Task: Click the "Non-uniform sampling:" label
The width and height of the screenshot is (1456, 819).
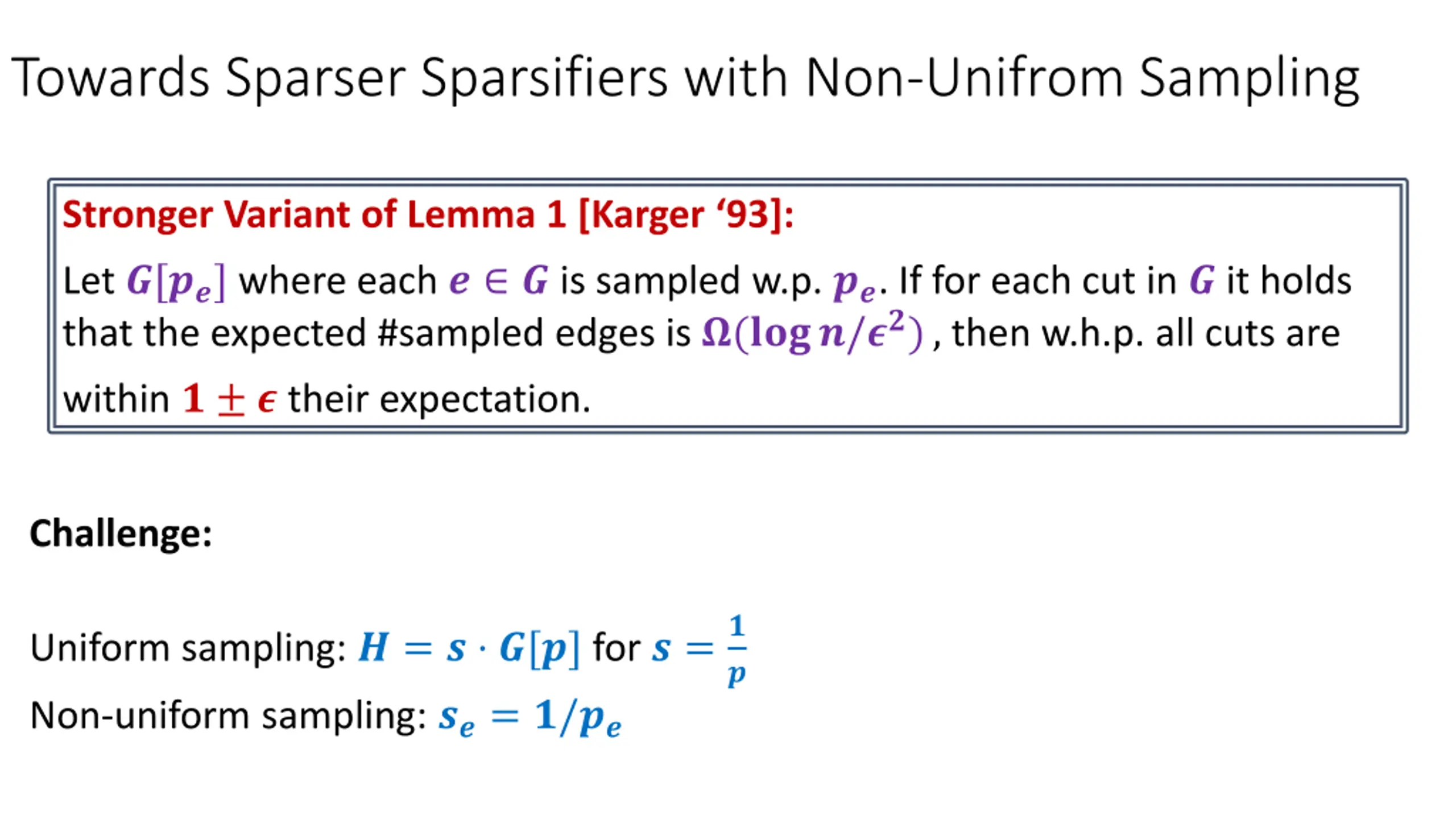Action: 227,715
